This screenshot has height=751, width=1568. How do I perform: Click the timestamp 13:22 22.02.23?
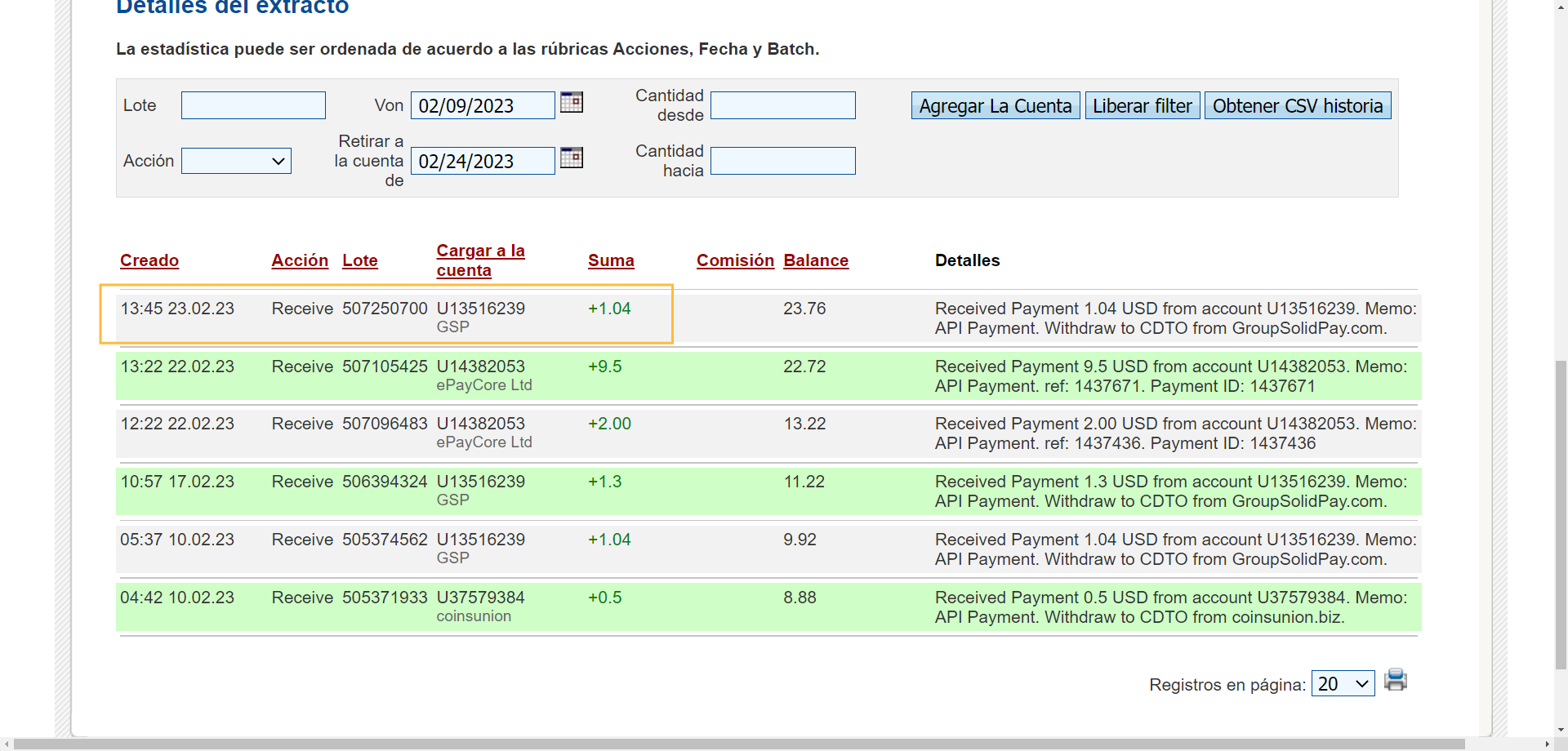point(177,367)
